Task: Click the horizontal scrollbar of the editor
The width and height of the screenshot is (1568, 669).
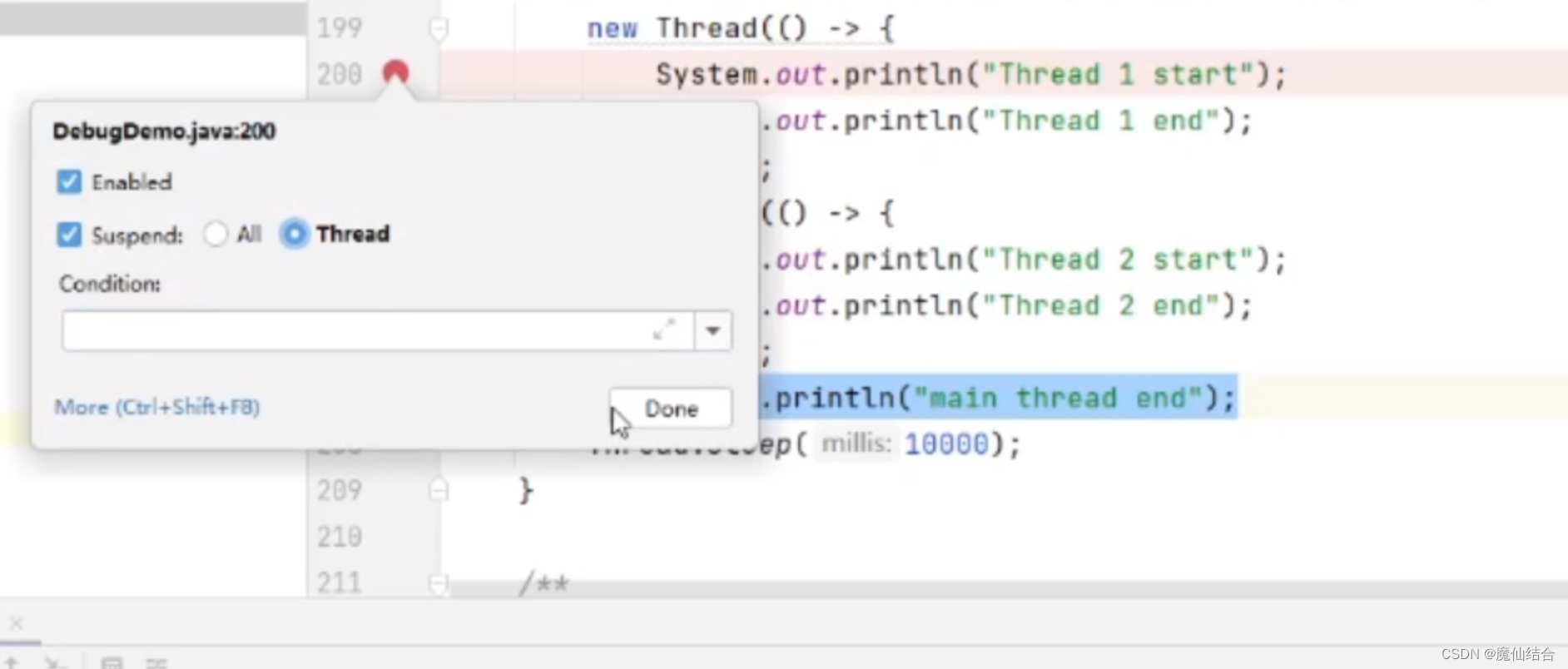Action: coord(1008,589)
